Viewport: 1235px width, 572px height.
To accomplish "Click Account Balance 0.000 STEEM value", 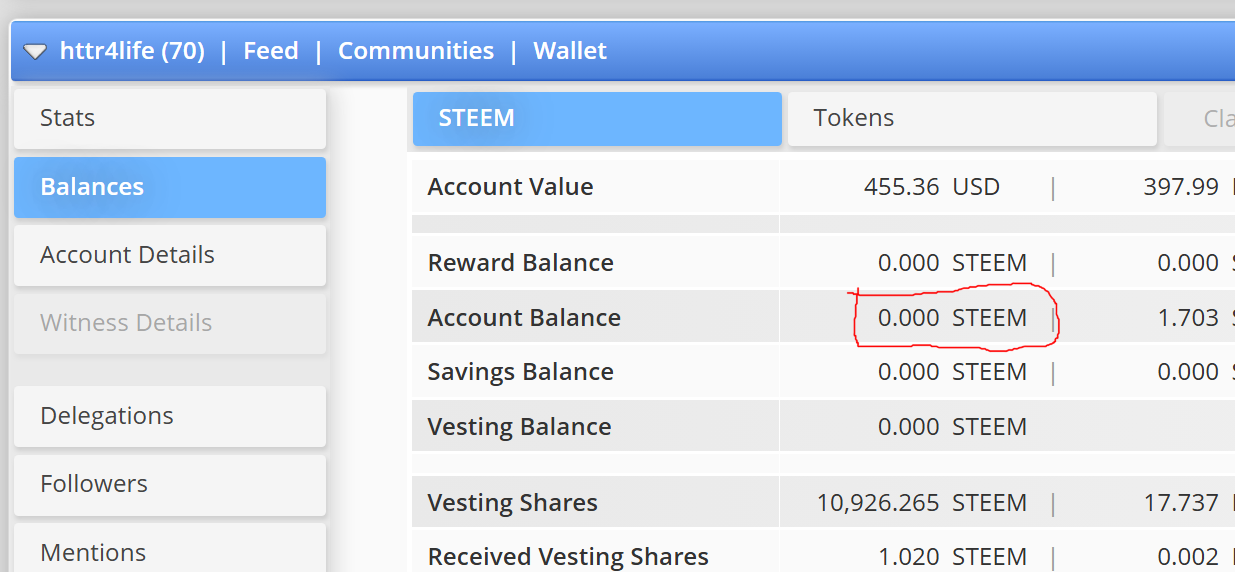I will pyautogui.click(x=952, y=318).
